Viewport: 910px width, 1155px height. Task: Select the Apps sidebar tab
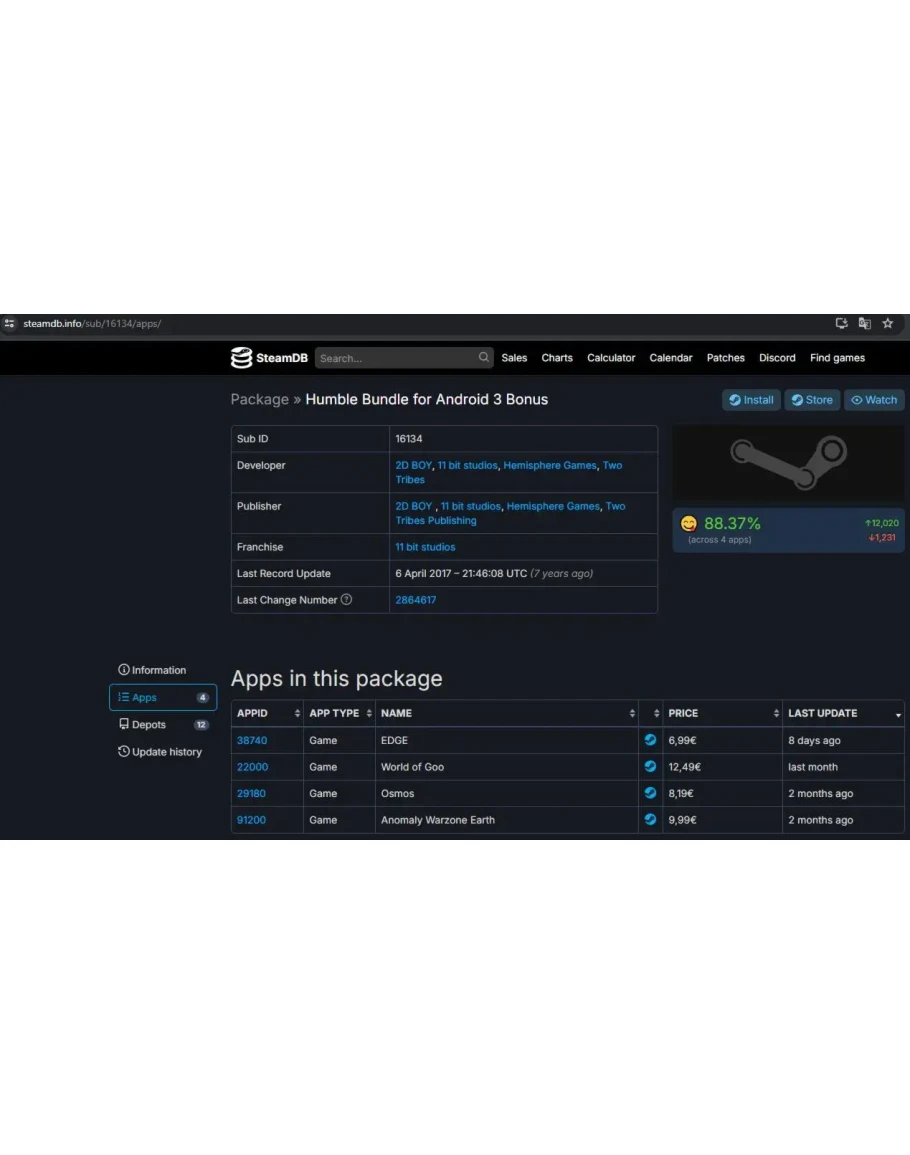163,698
